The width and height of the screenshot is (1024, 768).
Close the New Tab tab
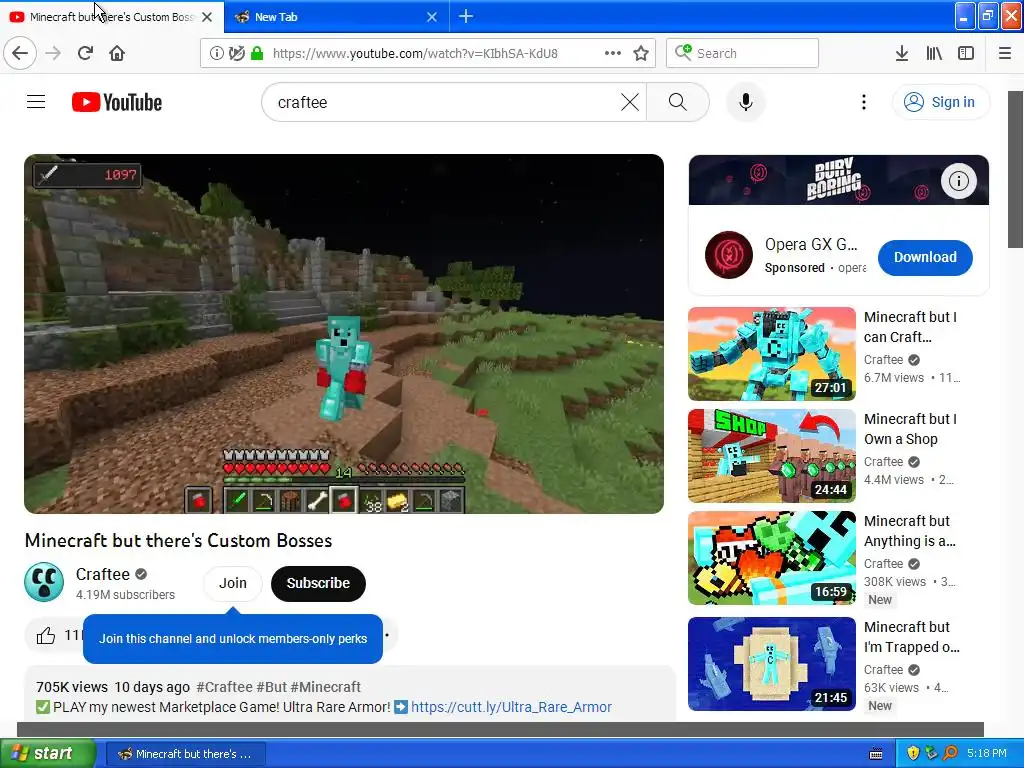tap(432, 17)
